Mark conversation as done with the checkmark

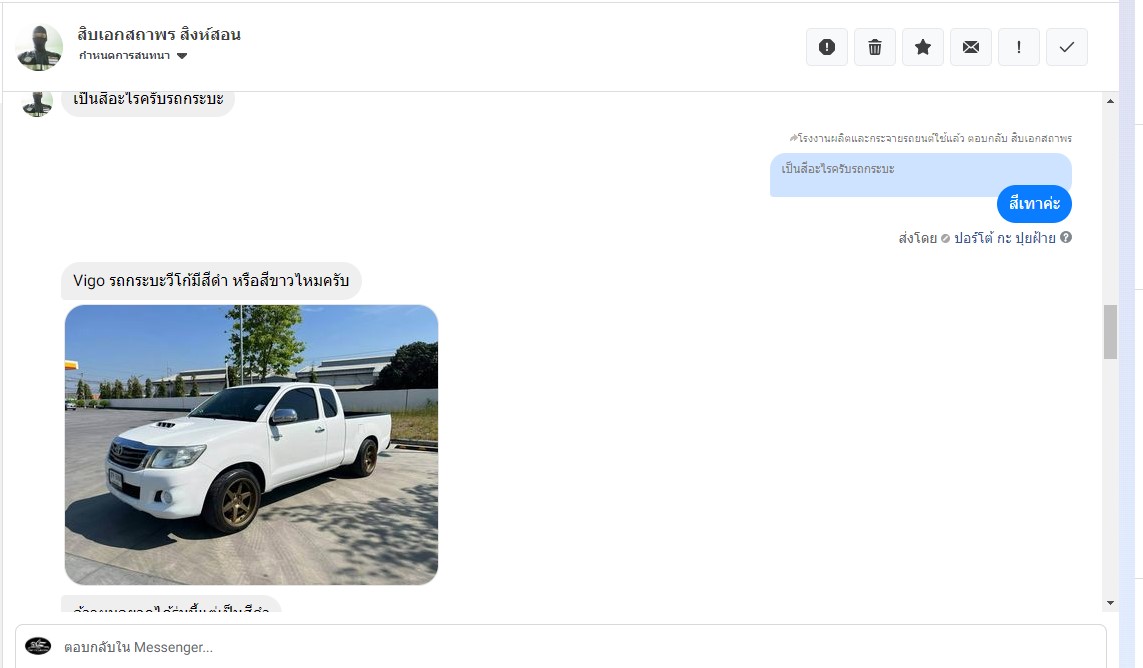pyautogui.click(x=1066, y=47)
